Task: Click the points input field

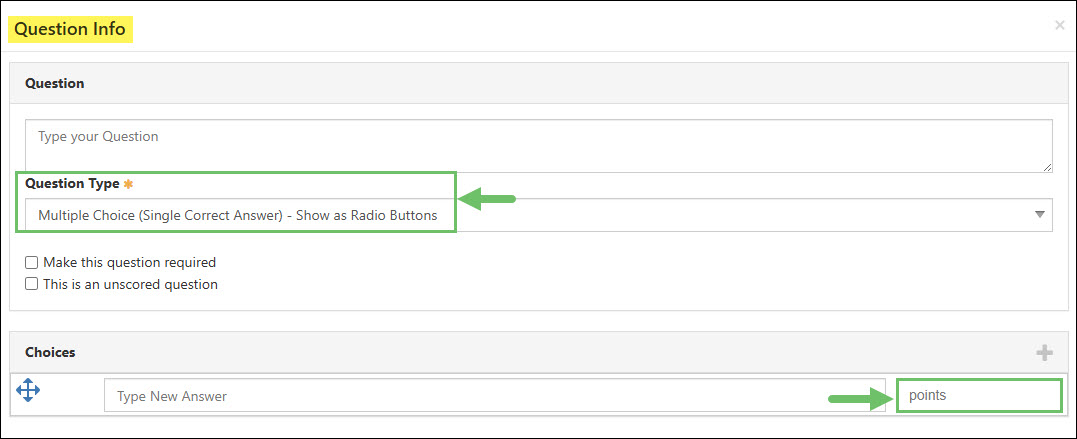Action: [979, 396]
